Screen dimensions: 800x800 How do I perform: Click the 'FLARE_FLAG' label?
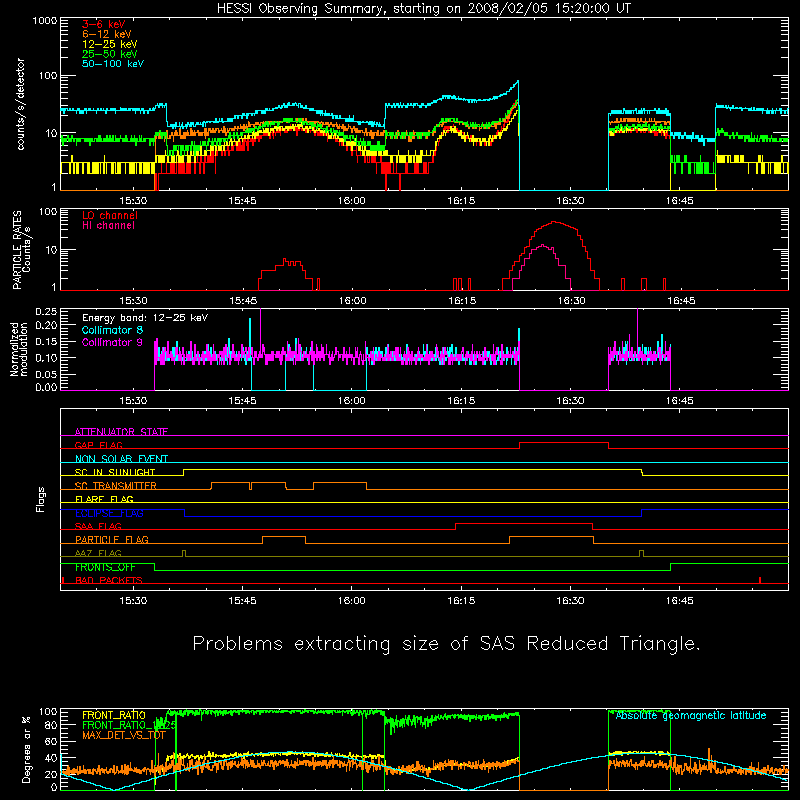coord(104,499)
